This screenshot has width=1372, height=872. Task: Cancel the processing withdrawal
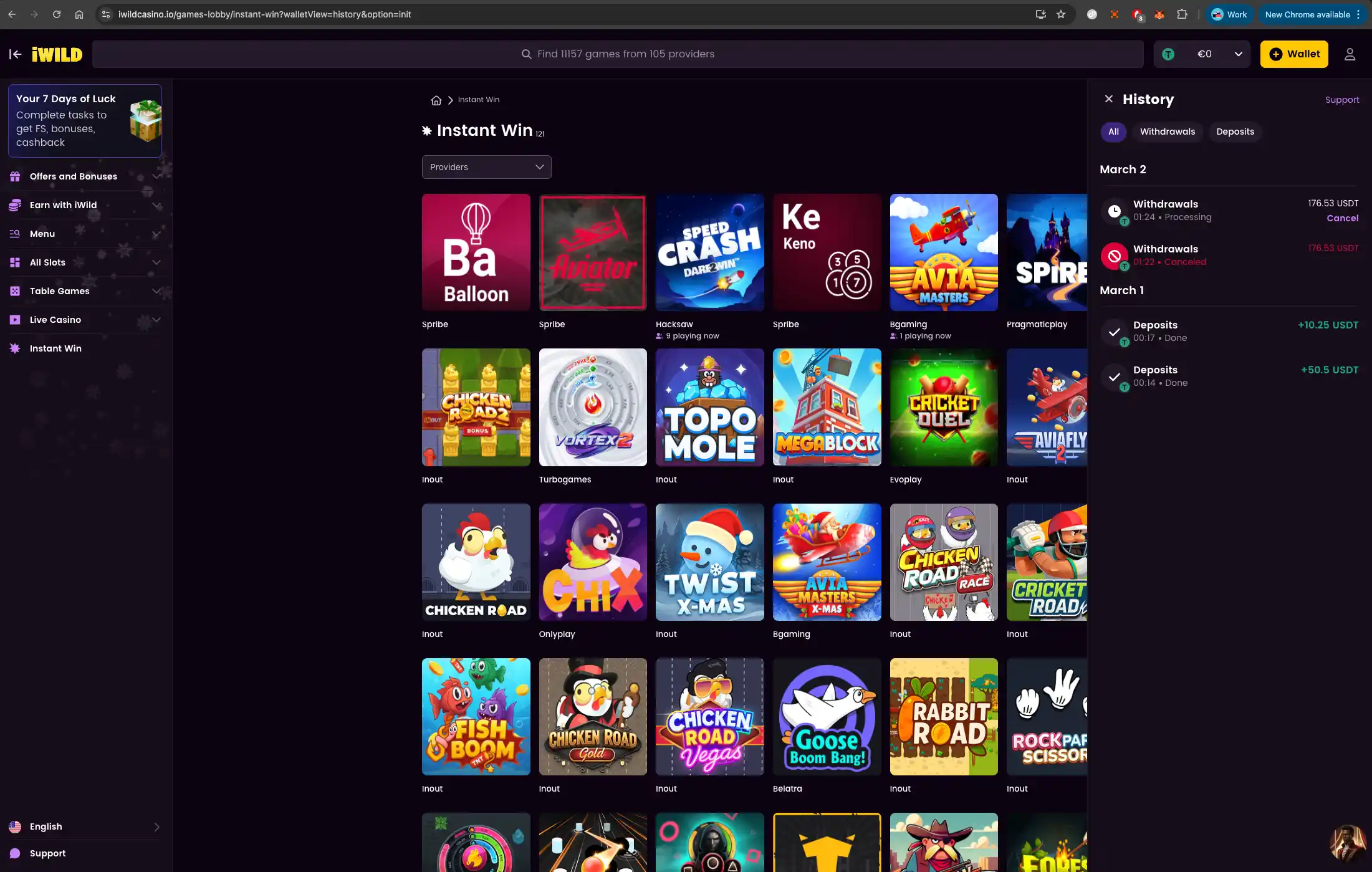pos(1342,218)
